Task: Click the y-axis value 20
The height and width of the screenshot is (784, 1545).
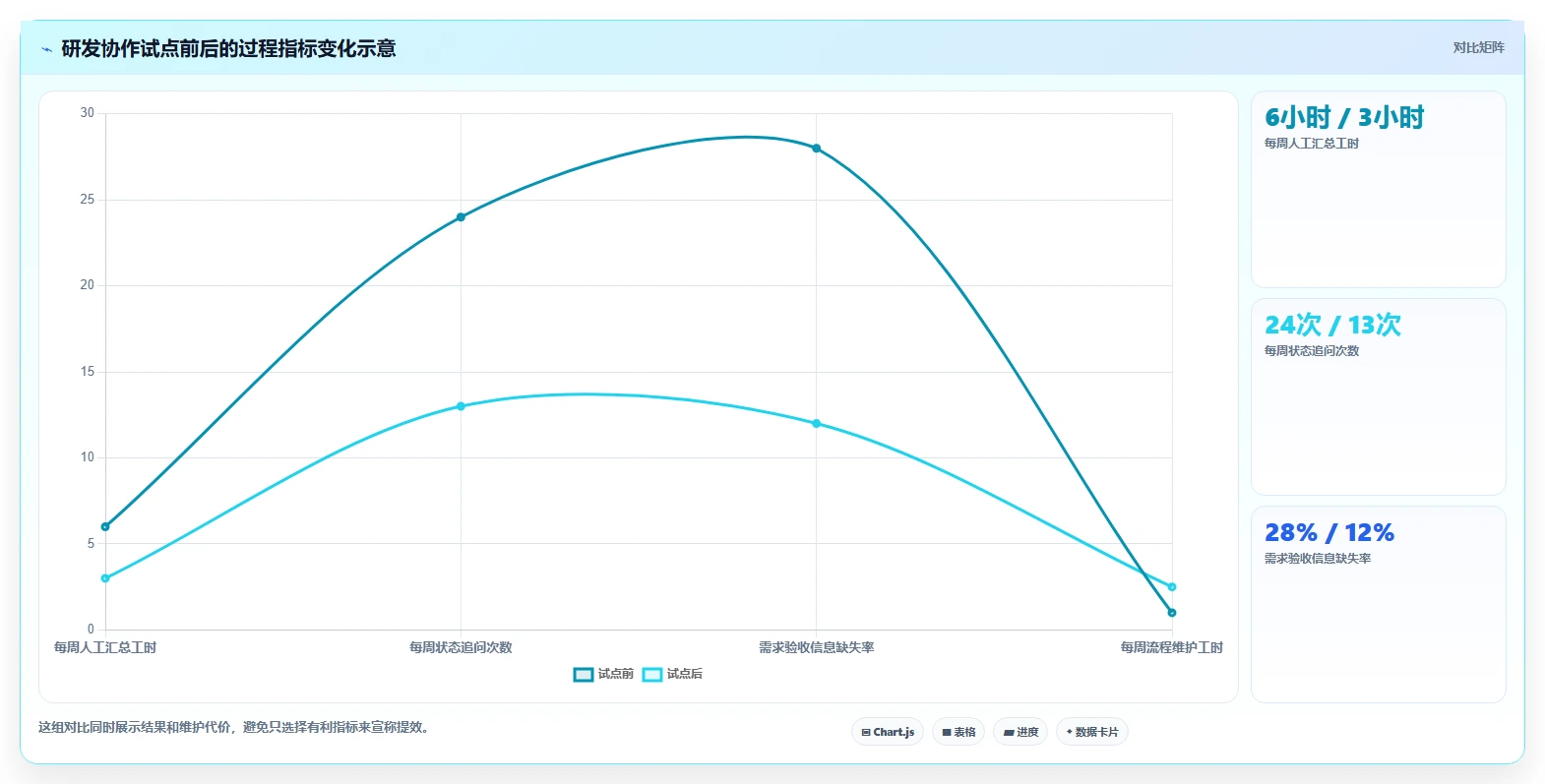Action: click(88, 285)
